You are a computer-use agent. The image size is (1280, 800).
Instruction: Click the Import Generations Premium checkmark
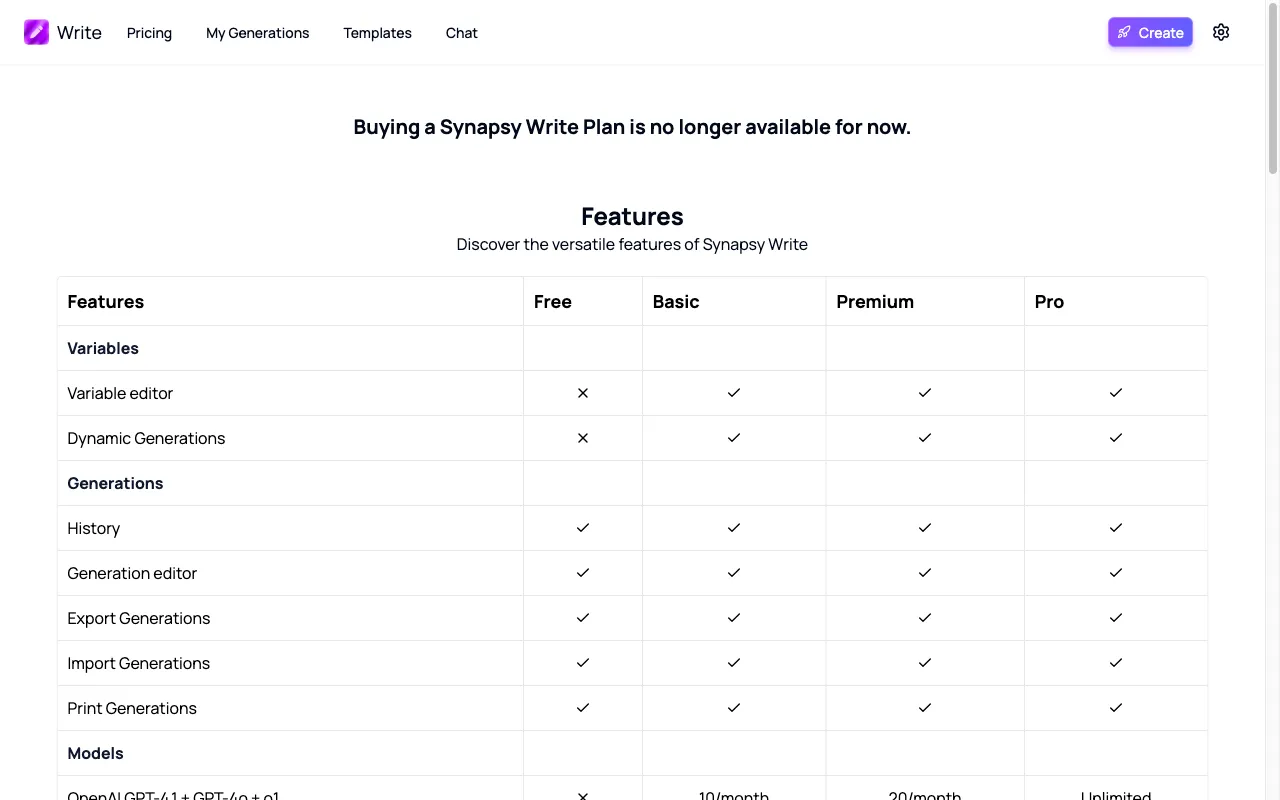point(925,663)
